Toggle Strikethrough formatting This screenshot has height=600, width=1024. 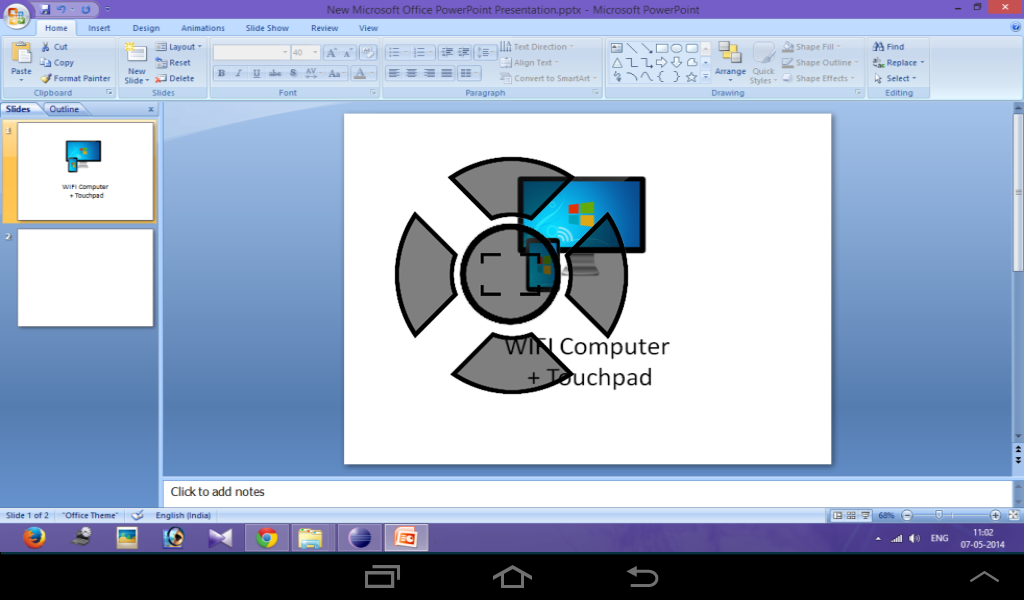[275, 73]
